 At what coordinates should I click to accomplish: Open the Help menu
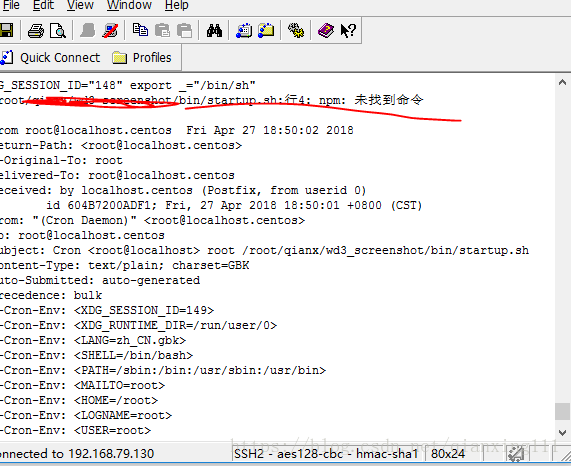coord(177,5)
